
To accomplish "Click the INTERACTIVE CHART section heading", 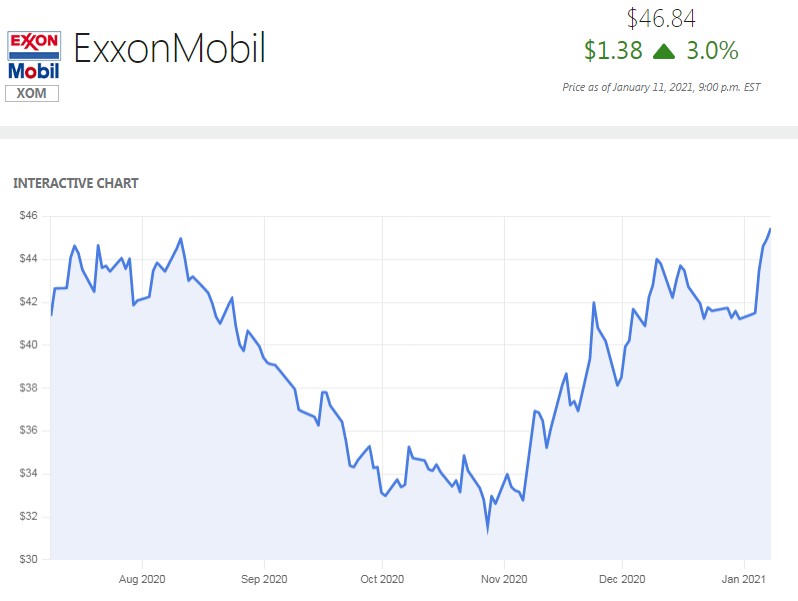I will (76, 183).
